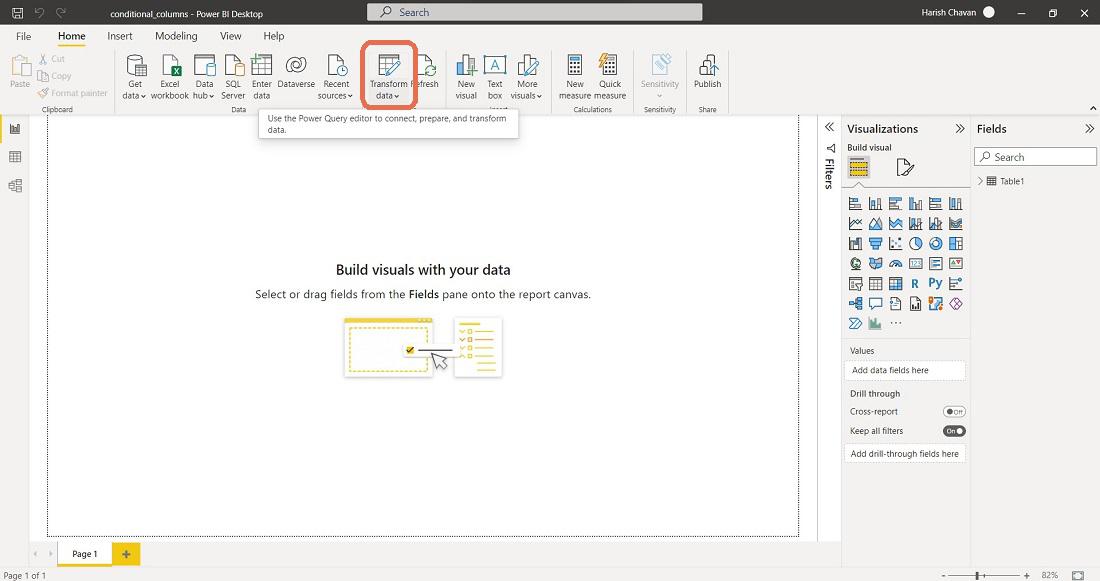Select the Pie chart visual
The image size is (1100, 581).
coord(915,243)
